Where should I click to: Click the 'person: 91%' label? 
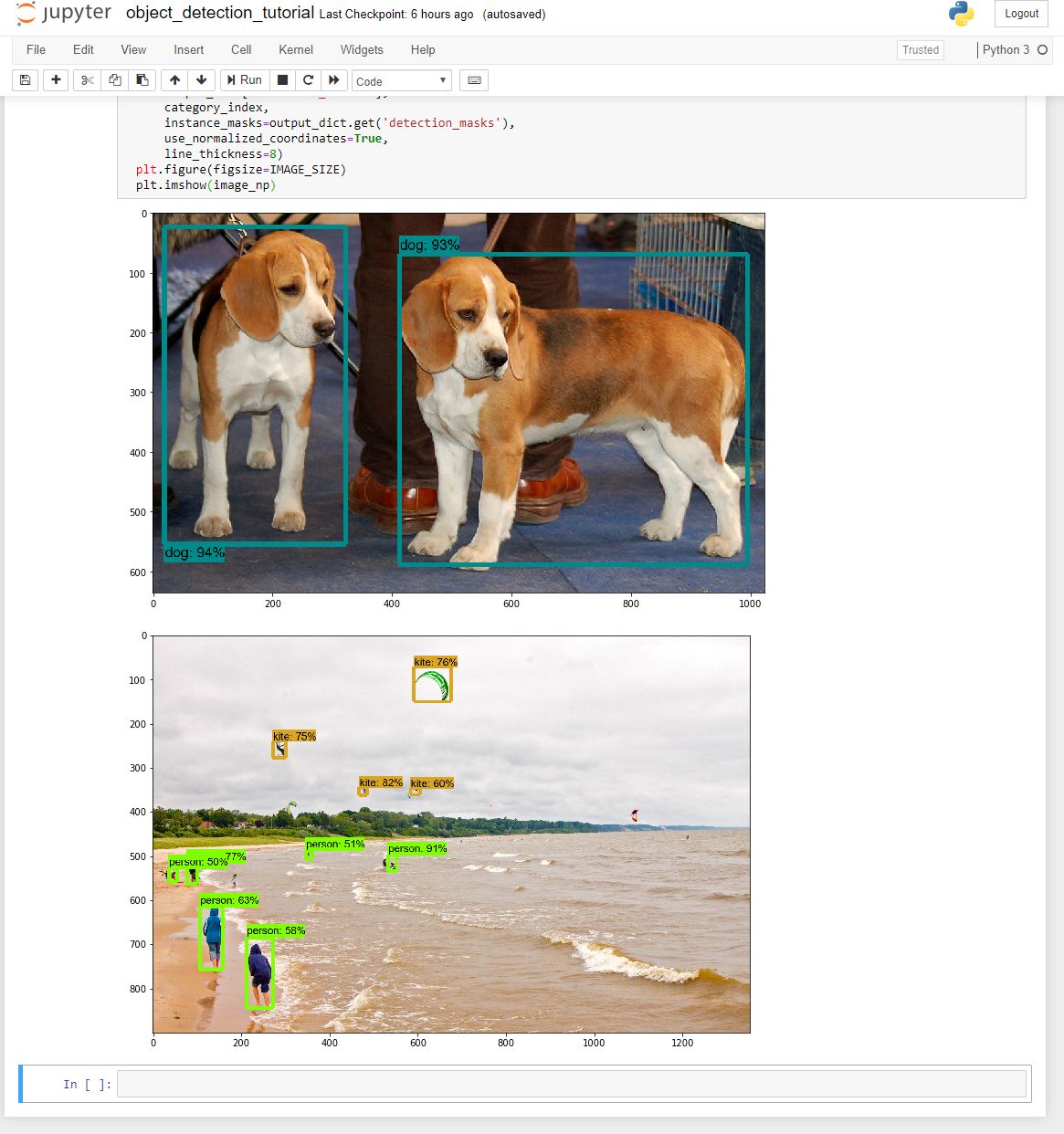(x=417, y=848)
